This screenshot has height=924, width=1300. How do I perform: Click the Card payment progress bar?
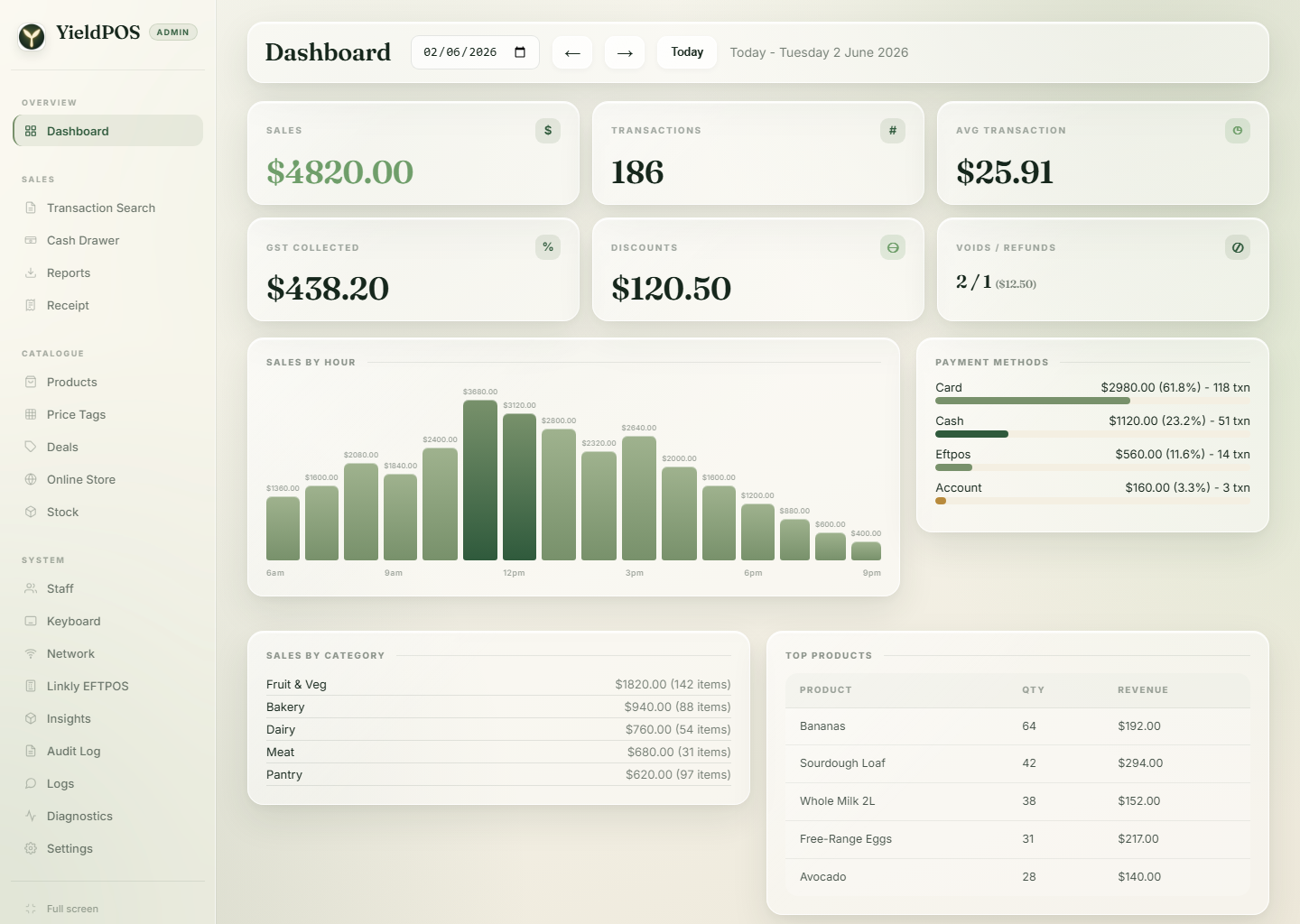(1092, 401)
